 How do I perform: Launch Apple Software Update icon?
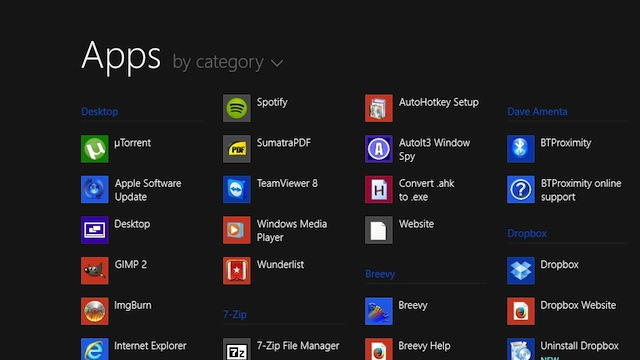pyautogui.click(x=95, y=189)
